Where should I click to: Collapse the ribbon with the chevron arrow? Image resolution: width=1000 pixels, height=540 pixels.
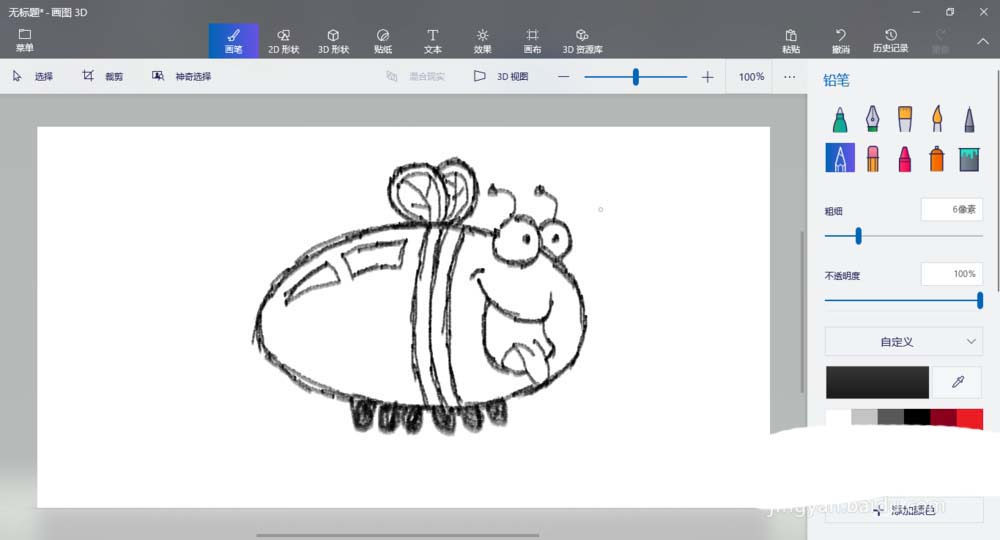click(983, 41)
